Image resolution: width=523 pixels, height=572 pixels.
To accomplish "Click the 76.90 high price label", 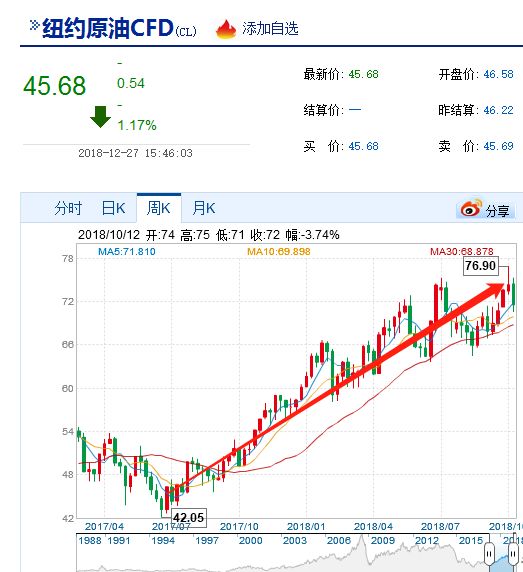I will coord(480,265).
